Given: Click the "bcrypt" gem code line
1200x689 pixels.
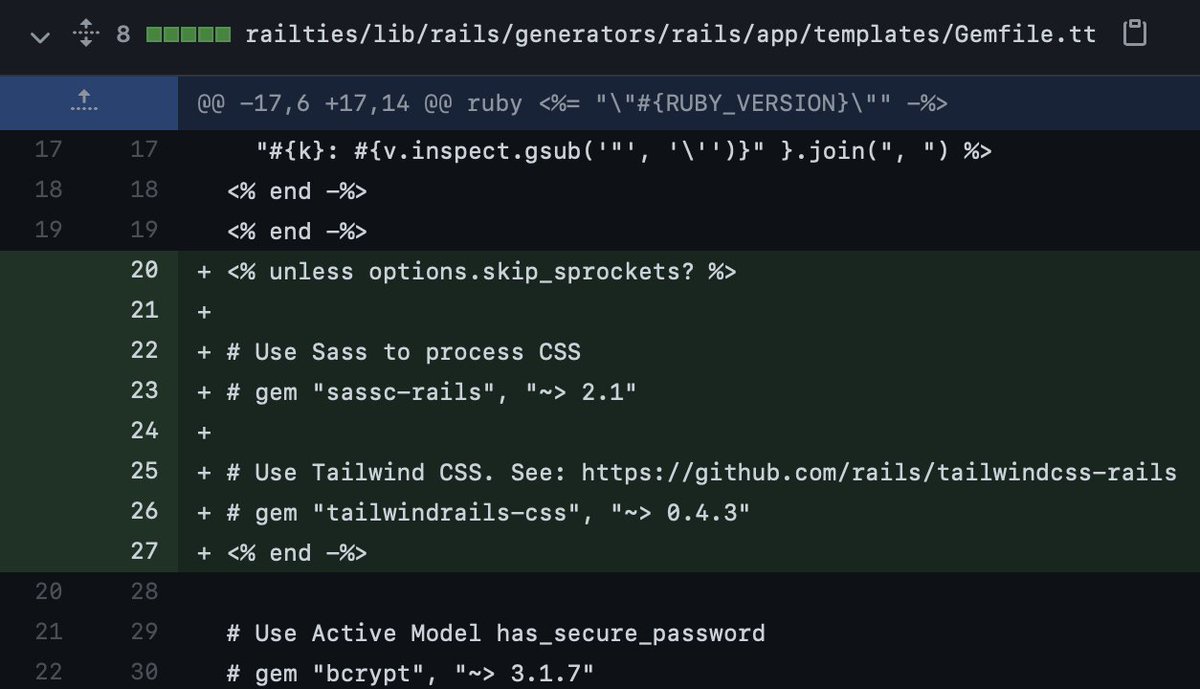Looking at the screenshot, I should point(410,672).
